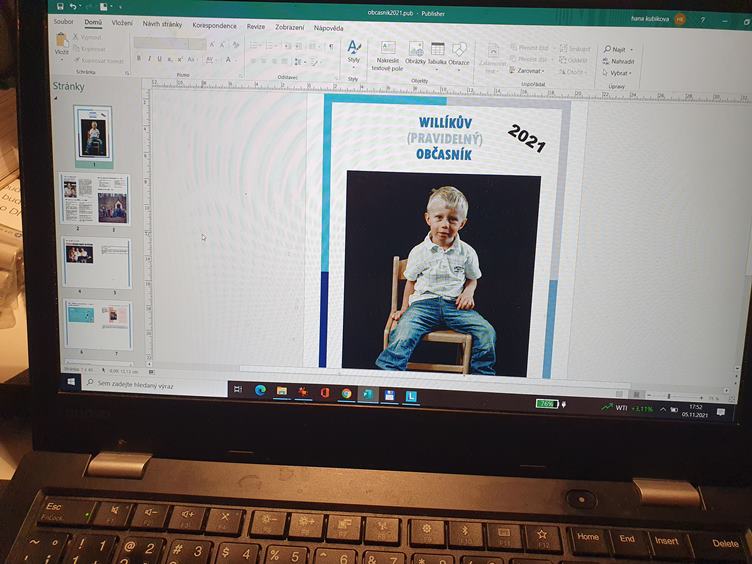Click the increase indent icon

[x=298, y=46]
